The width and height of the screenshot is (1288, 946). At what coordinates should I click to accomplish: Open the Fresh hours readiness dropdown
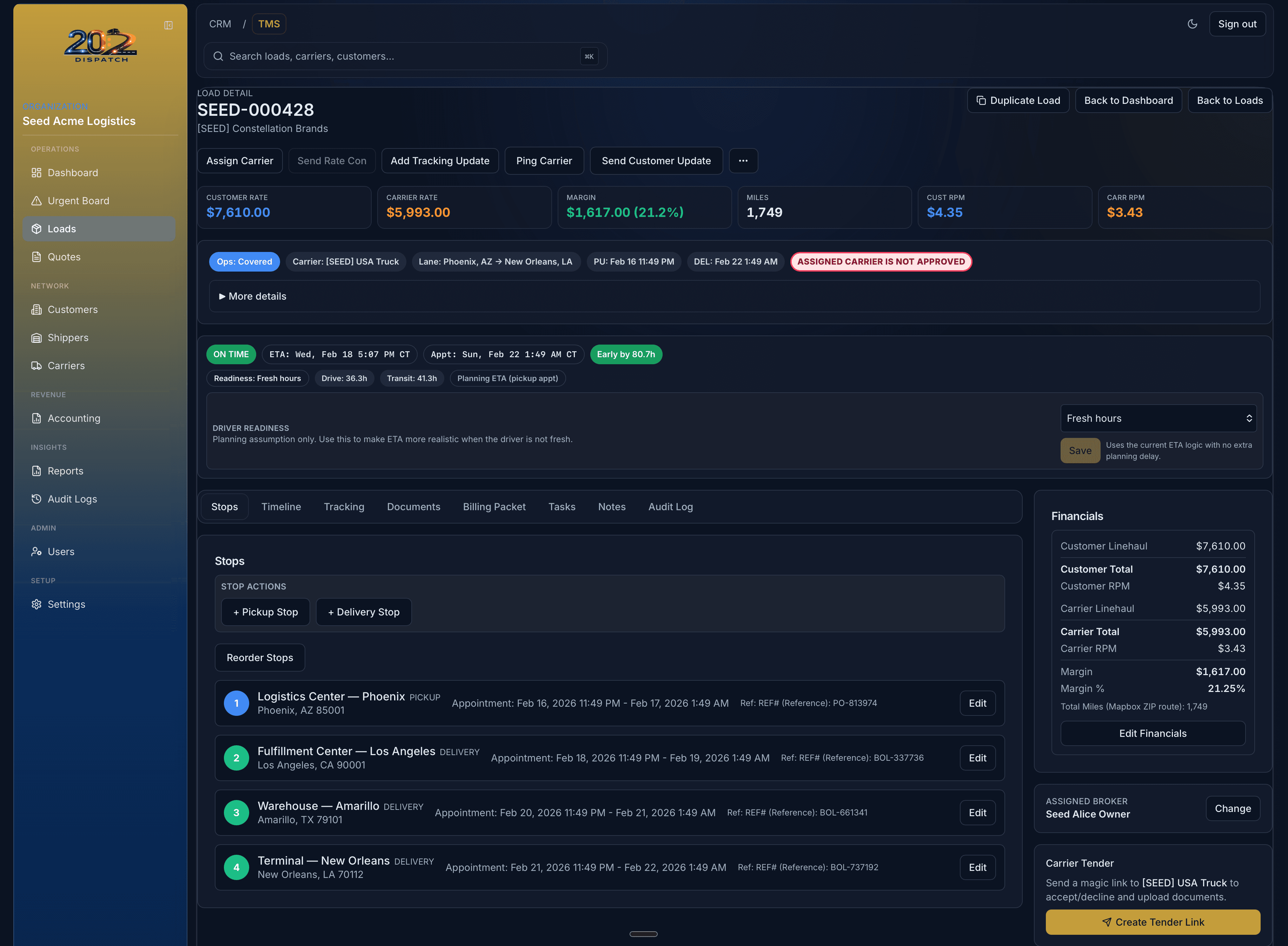tap(1158, 418)
